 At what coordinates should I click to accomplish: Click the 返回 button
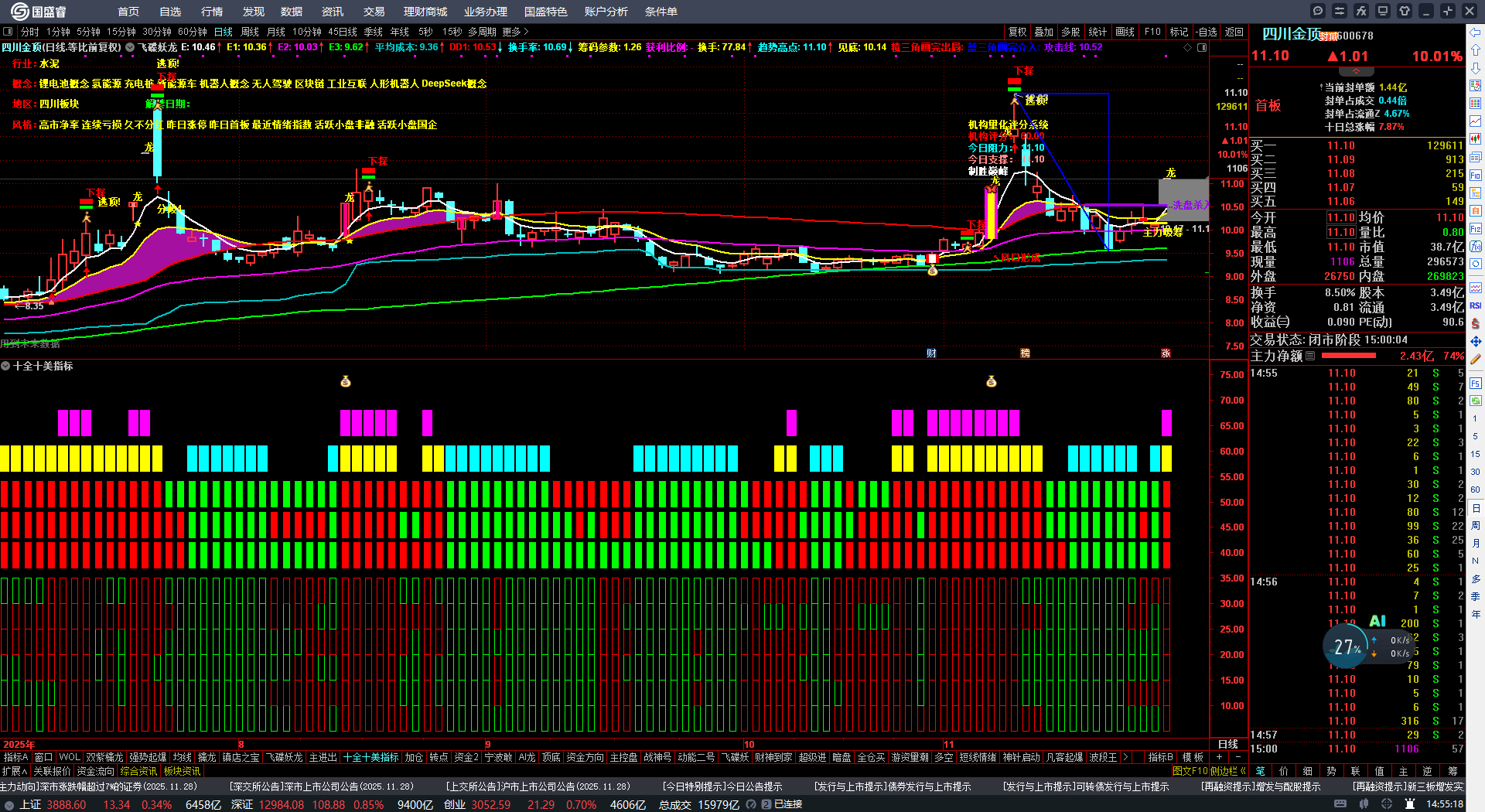point(1234,32)
